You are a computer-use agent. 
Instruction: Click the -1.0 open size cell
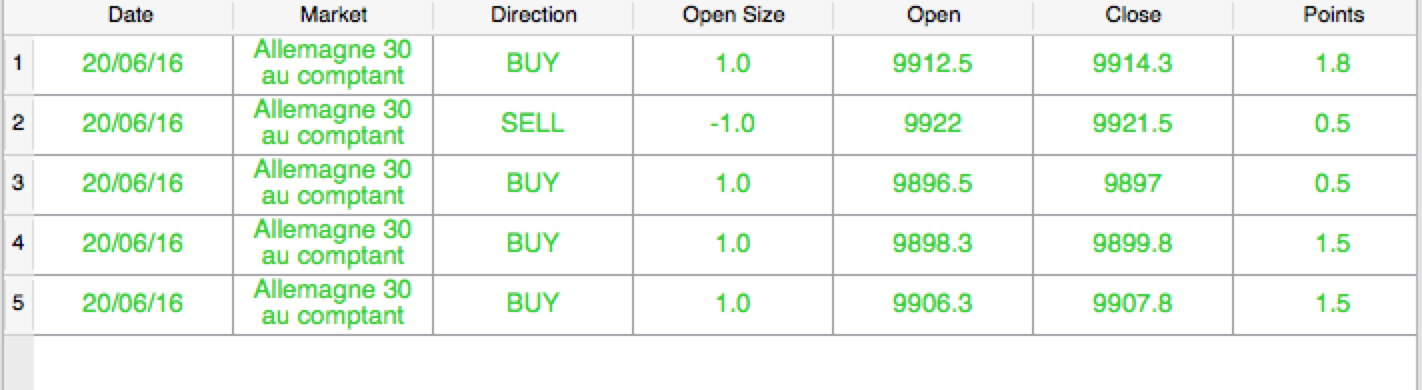[733, 124]
